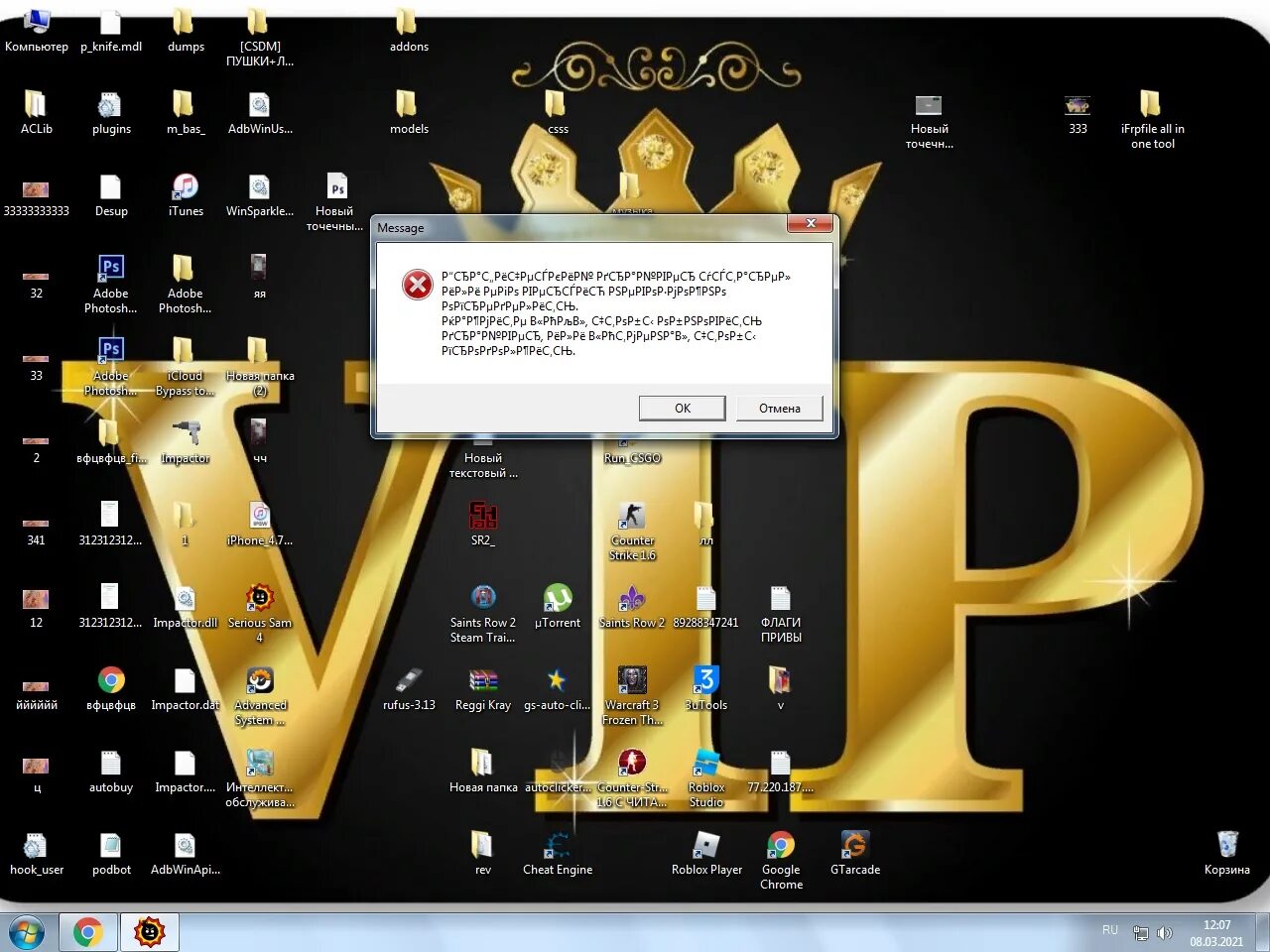Select the Saints Row 2 Steam Trainer icon
This screenshot has height=952, width=1270.
coord(483,614)
